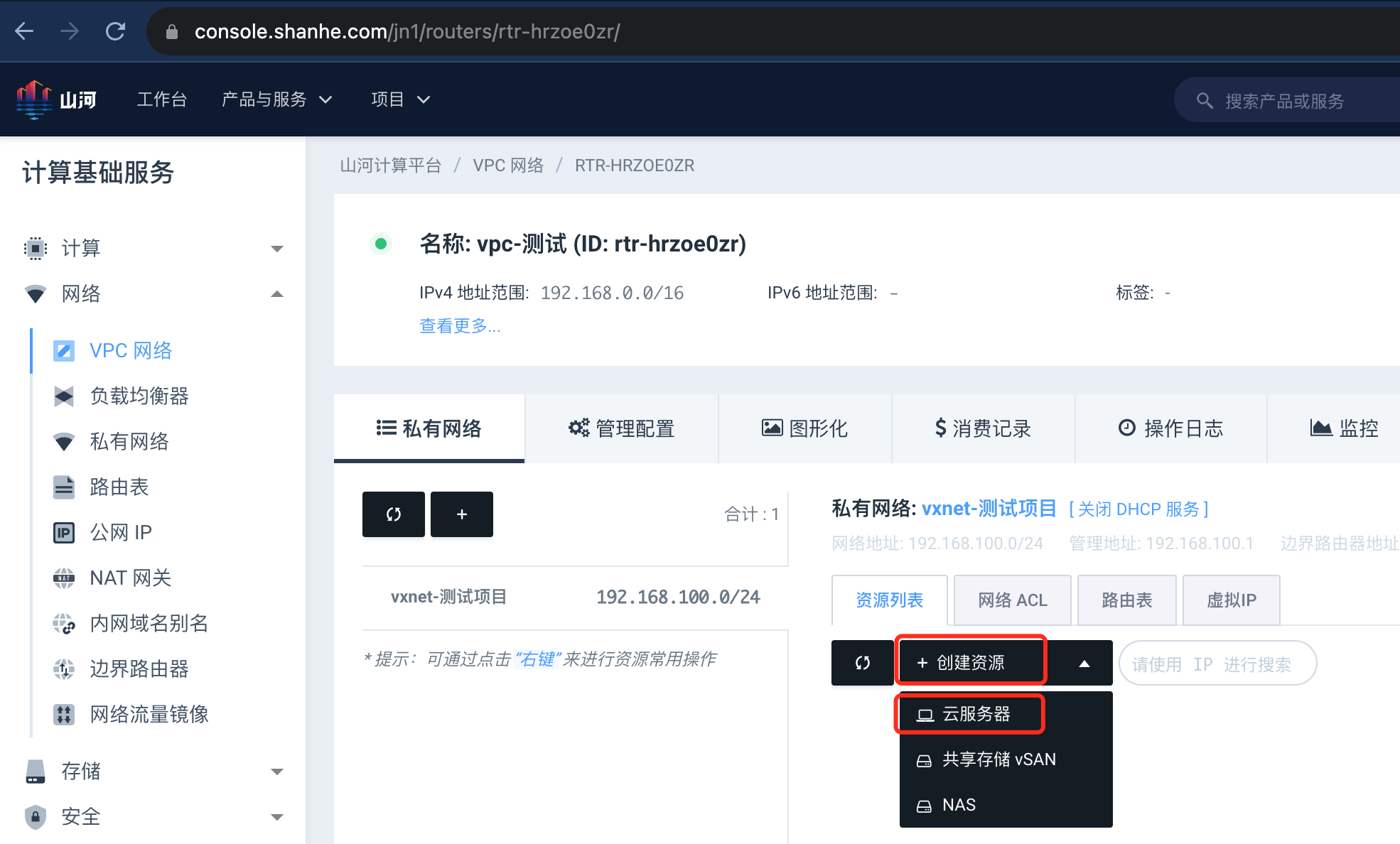Click VPC 网络 breadcrumb

(x=508, y=166)
